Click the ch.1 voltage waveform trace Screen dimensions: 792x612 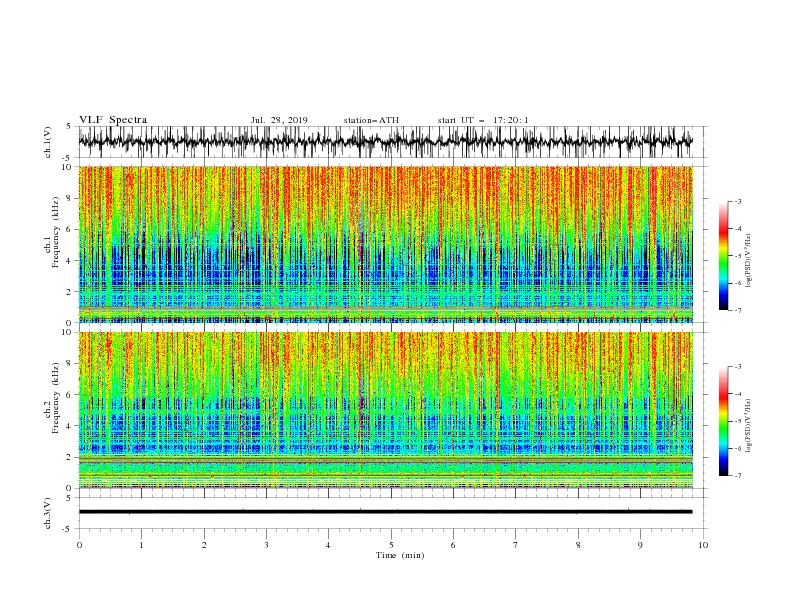(385, 142)
